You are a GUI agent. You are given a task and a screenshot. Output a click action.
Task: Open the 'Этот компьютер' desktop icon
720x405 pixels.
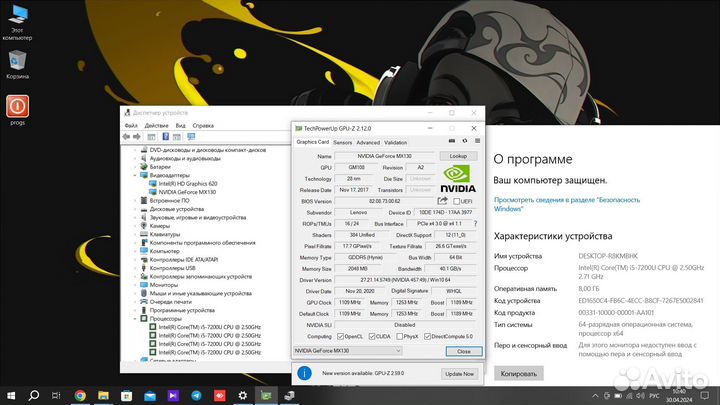point(17,22)
